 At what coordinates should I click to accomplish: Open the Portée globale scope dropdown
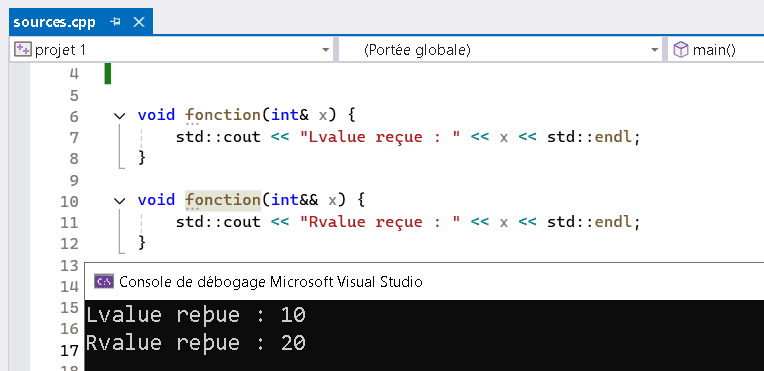[500, 50]
